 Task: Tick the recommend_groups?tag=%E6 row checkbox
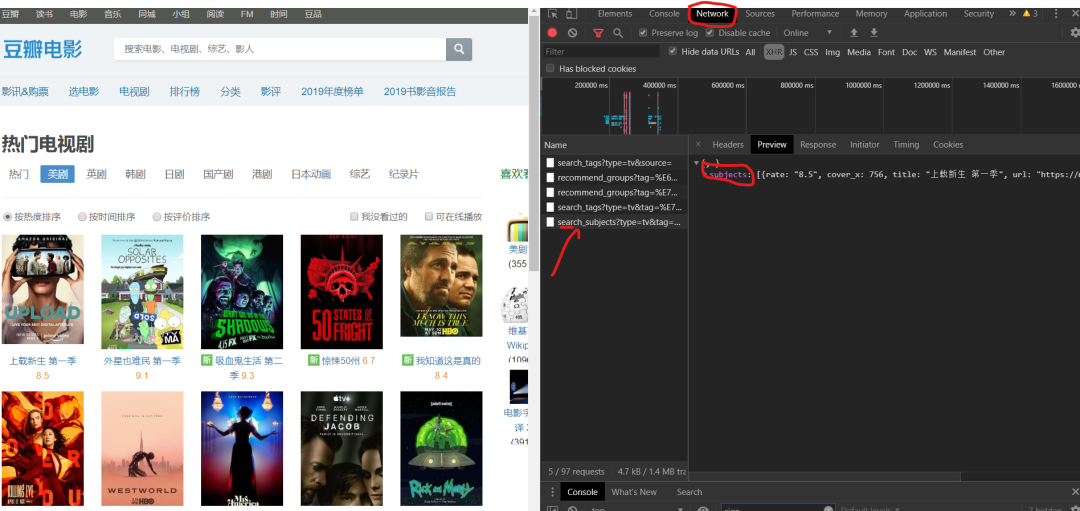(550, 178)
